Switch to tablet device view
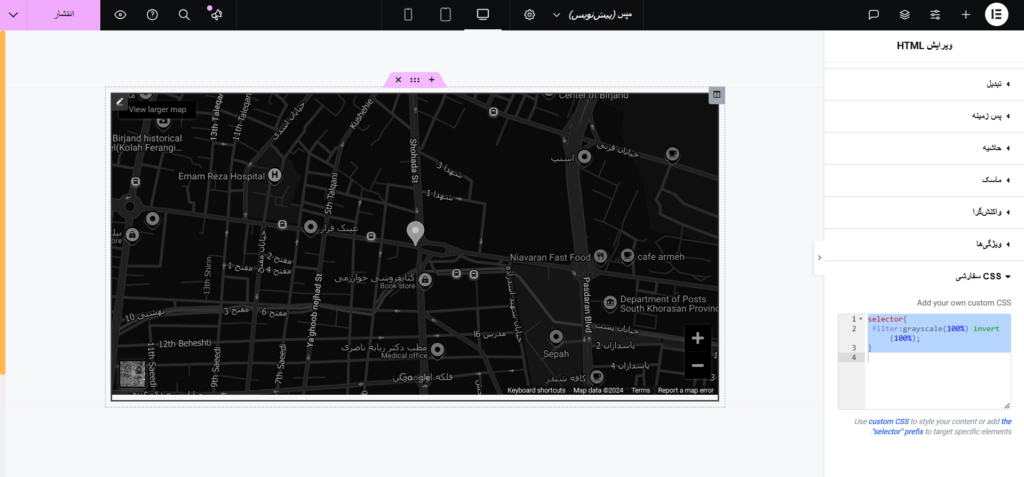 click(445, 15)
